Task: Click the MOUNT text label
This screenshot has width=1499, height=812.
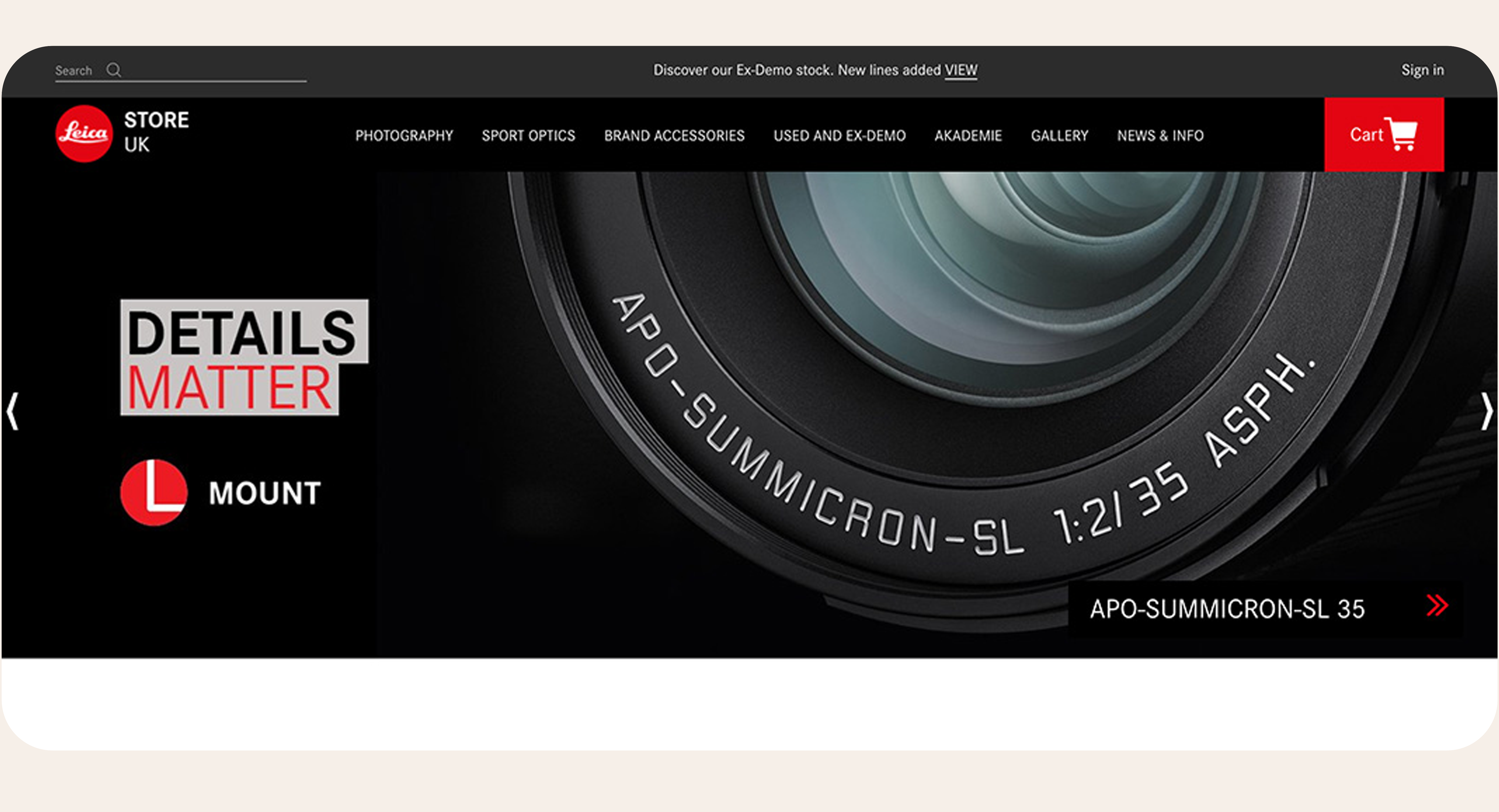Action: (x=265, y=493)
